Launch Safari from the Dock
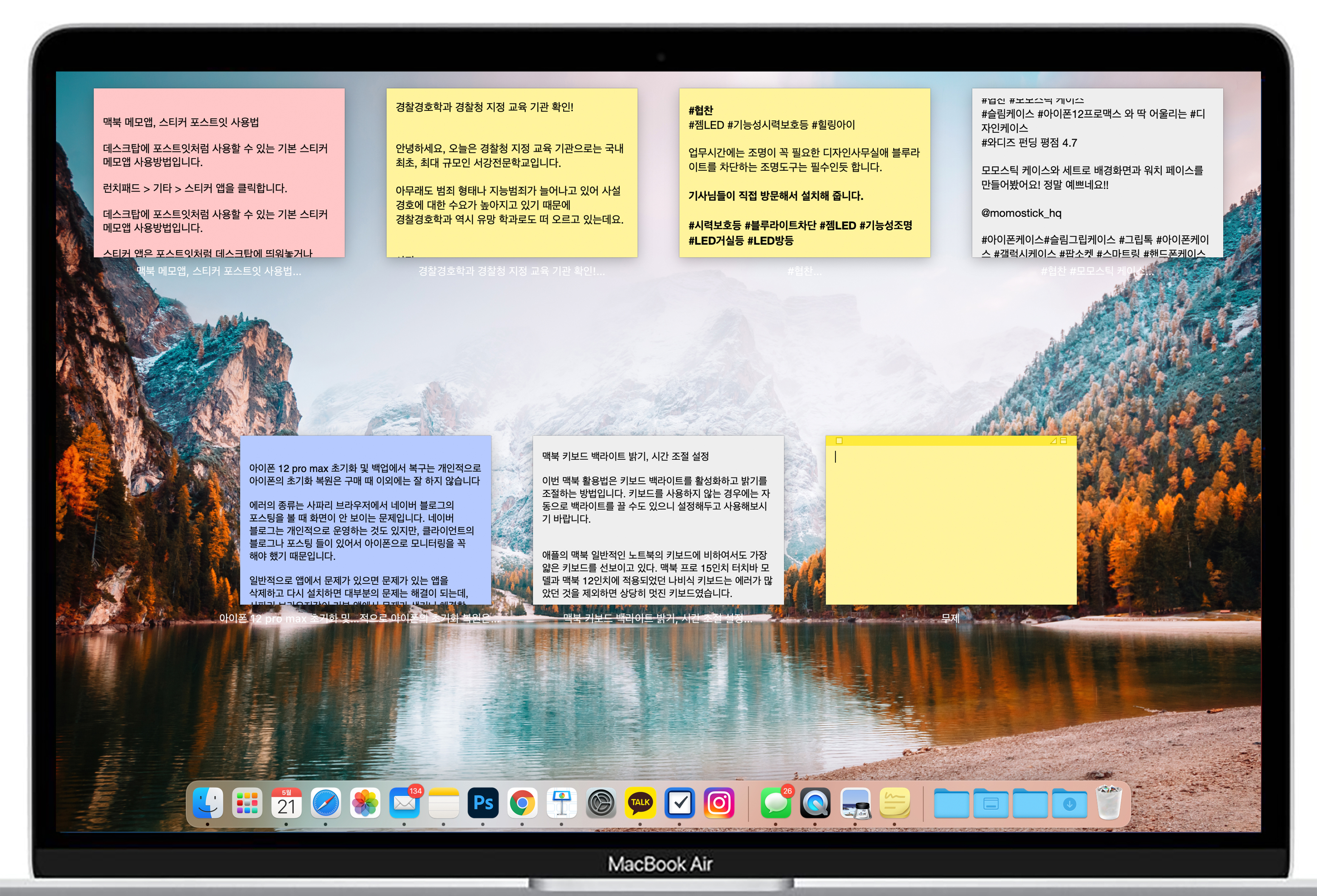 point(326,802)
